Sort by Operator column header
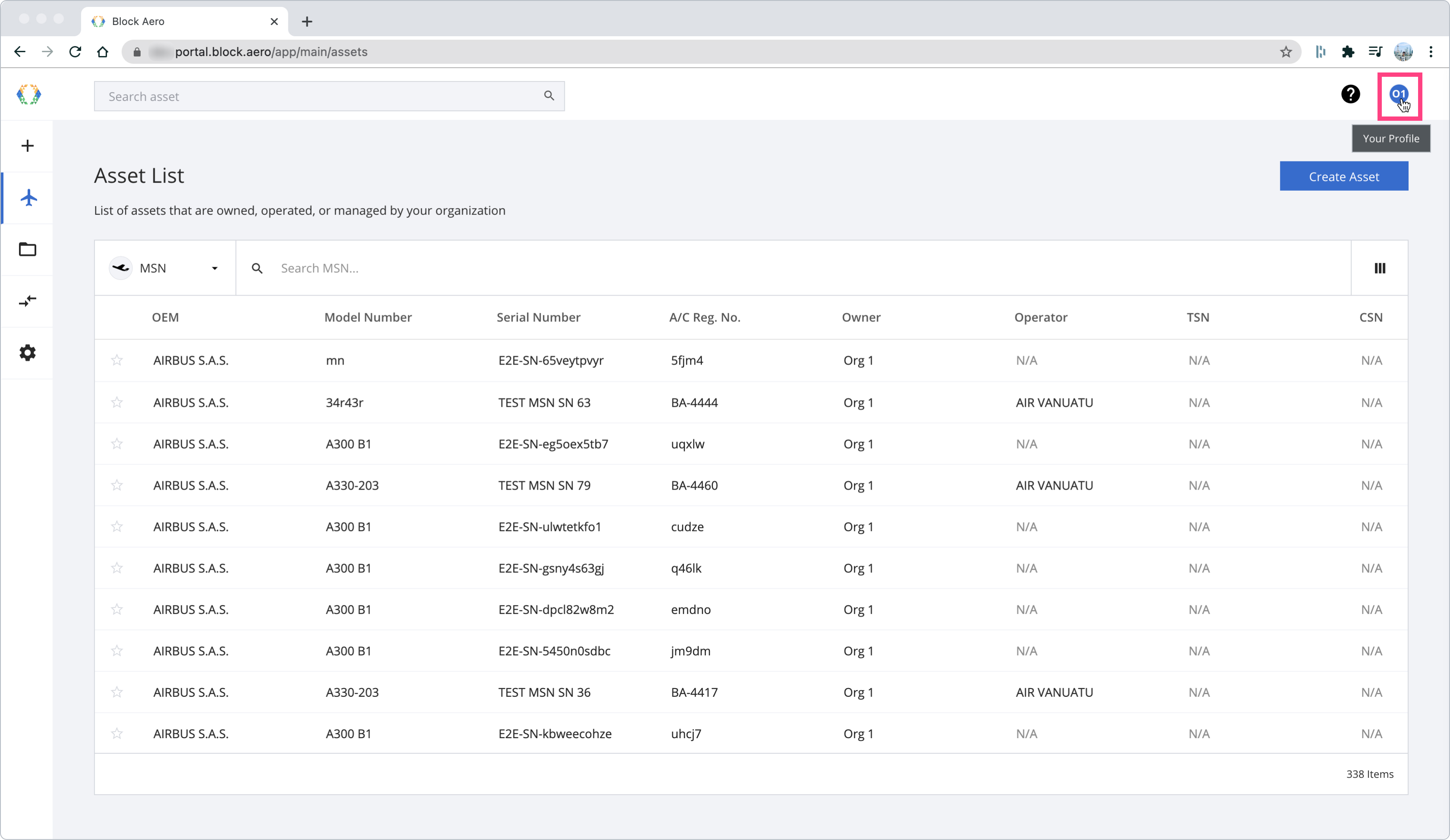Image resolution: width=1450 pixels, height=840 pixels. (x=1040, y=317)
